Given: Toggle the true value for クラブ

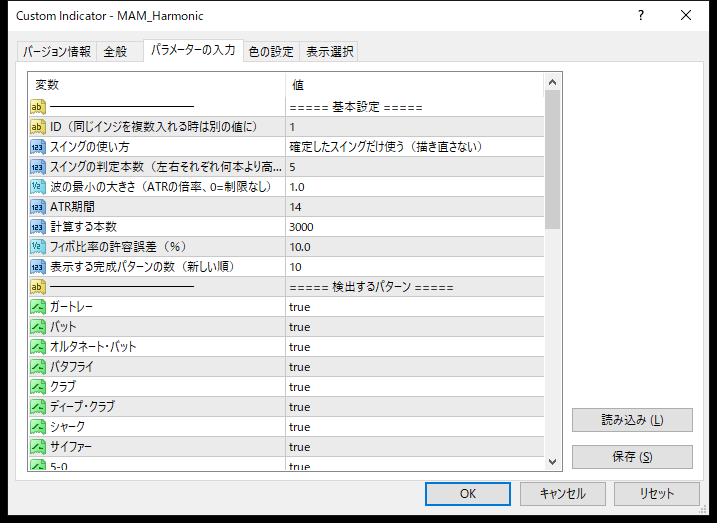Looking at the screenshot, I should click(414, 387).
